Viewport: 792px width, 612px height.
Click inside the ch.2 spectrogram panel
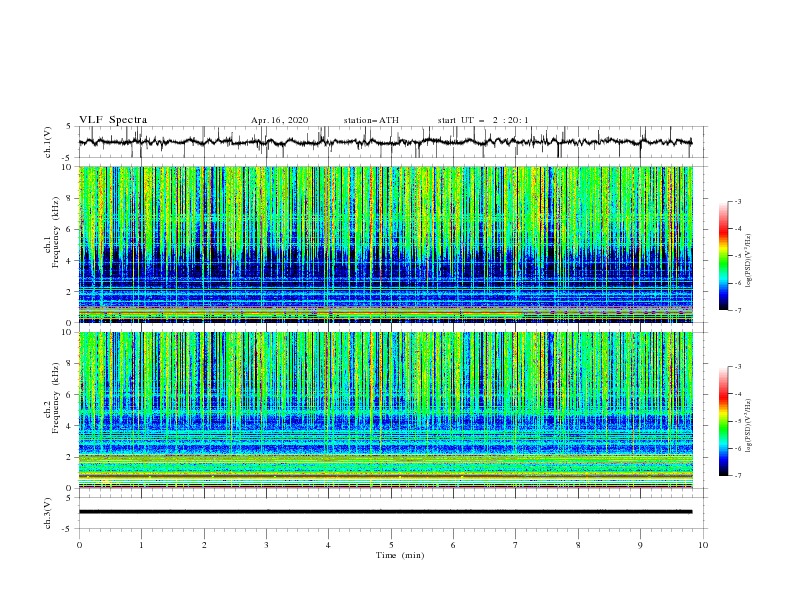pos(386,410)
